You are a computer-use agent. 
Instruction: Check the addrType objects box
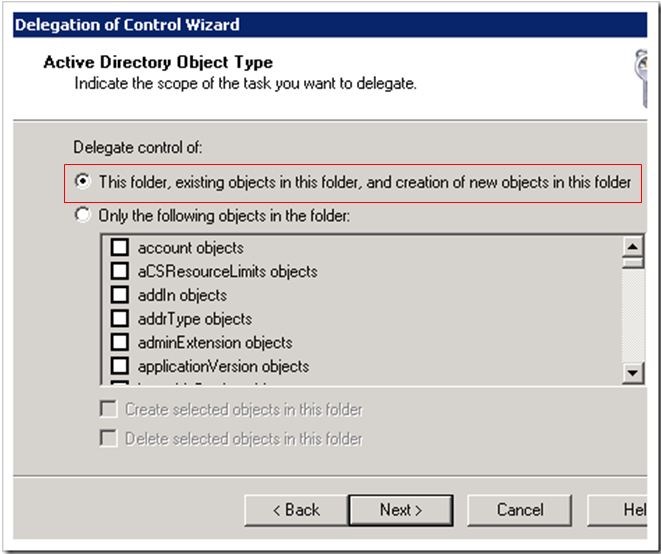[120, 319]
